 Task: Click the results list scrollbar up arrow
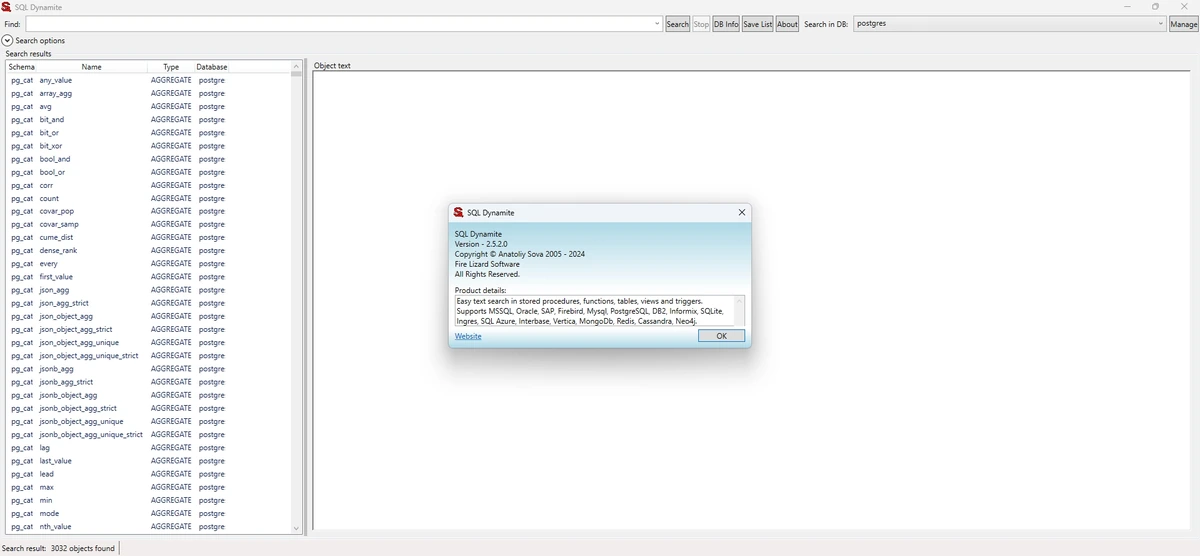pos(296,67)
